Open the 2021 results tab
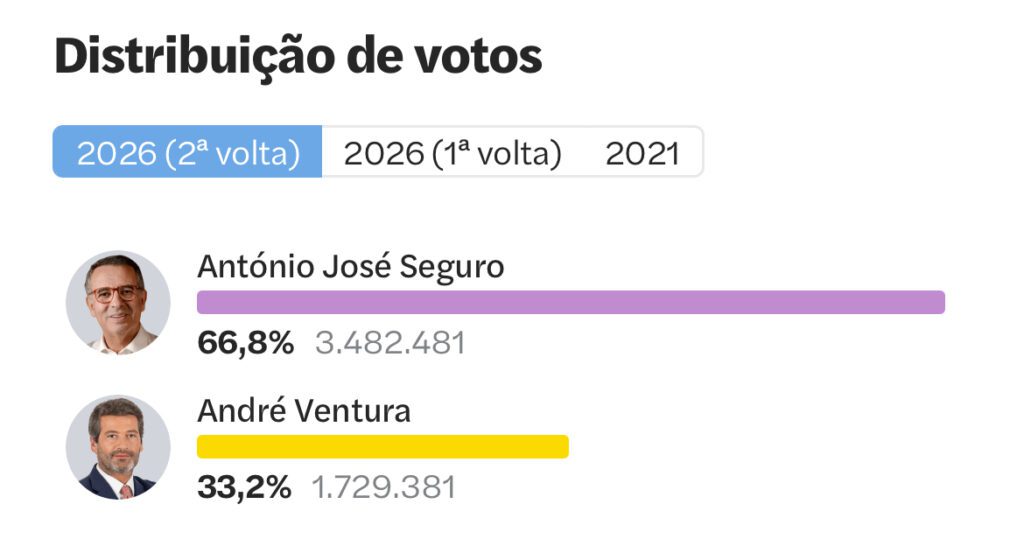The width and height of the screenshot is (1024, 553). tap(642, 153)
